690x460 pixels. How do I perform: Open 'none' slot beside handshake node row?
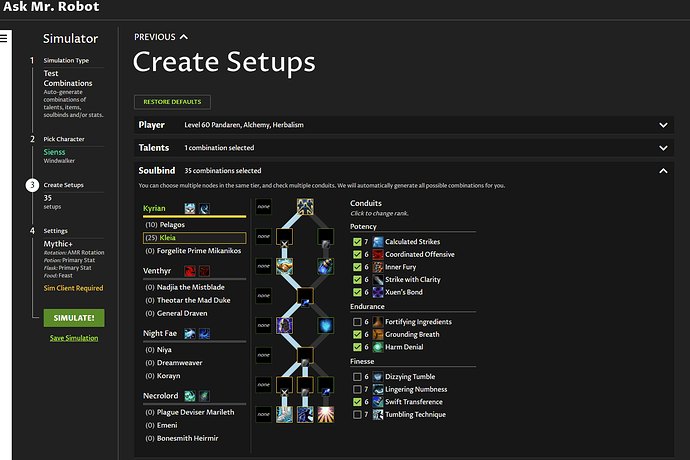(x=264, y=266)
